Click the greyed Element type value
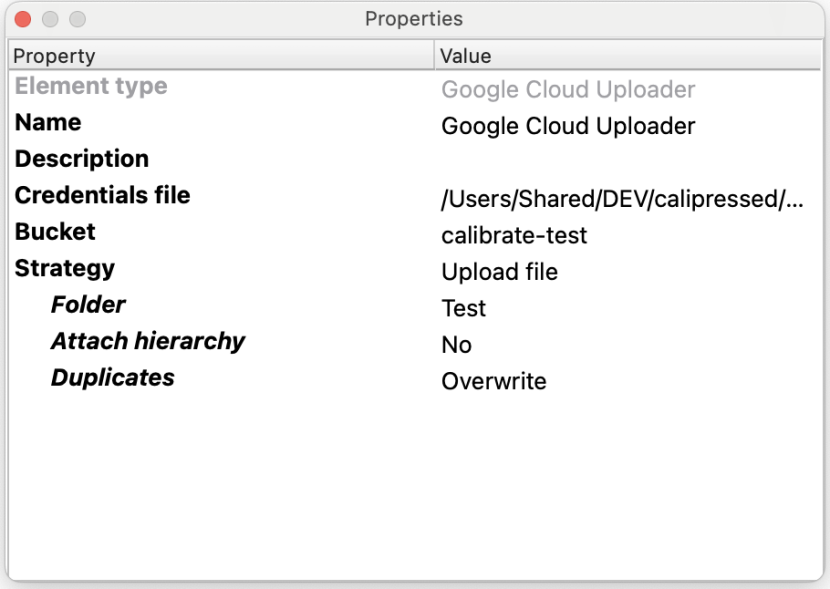Image resolution: width=830 pixels, height=589 pixels. tap(568, 90)
